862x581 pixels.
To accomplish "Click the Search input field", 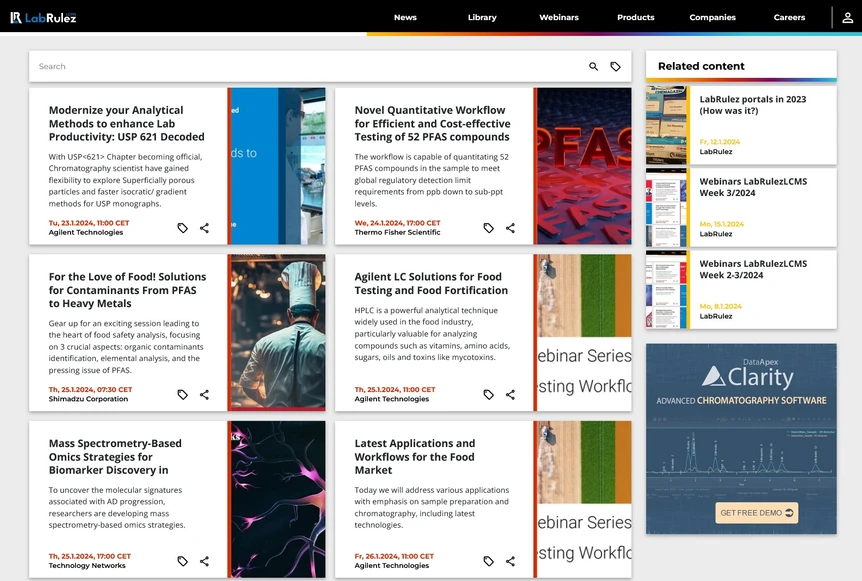I will (x=308, y=67).
